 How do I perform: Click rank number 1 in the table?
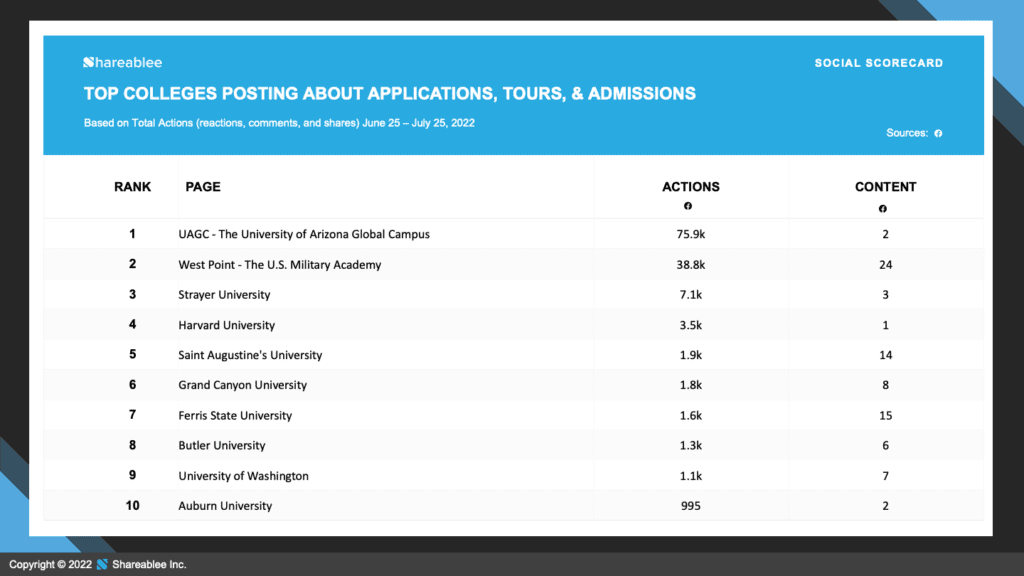point(133,234)
